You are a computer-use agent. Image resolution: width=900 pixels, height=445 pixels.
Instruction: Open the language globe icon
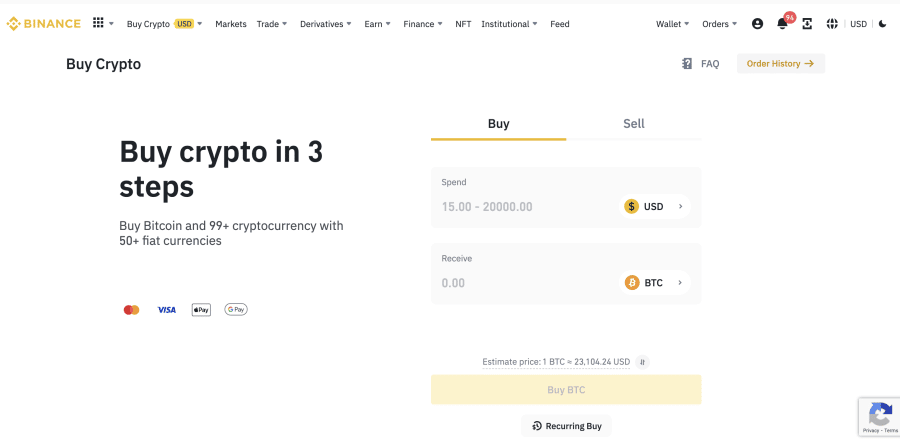click(x=832, y=24)
